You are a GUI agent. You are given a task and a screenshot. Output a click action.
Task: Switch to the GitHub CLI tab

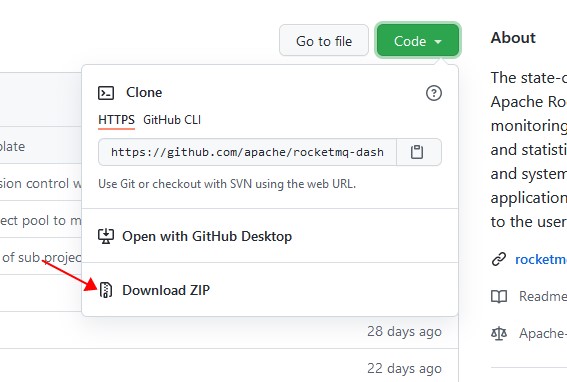(x=172, y=120)
